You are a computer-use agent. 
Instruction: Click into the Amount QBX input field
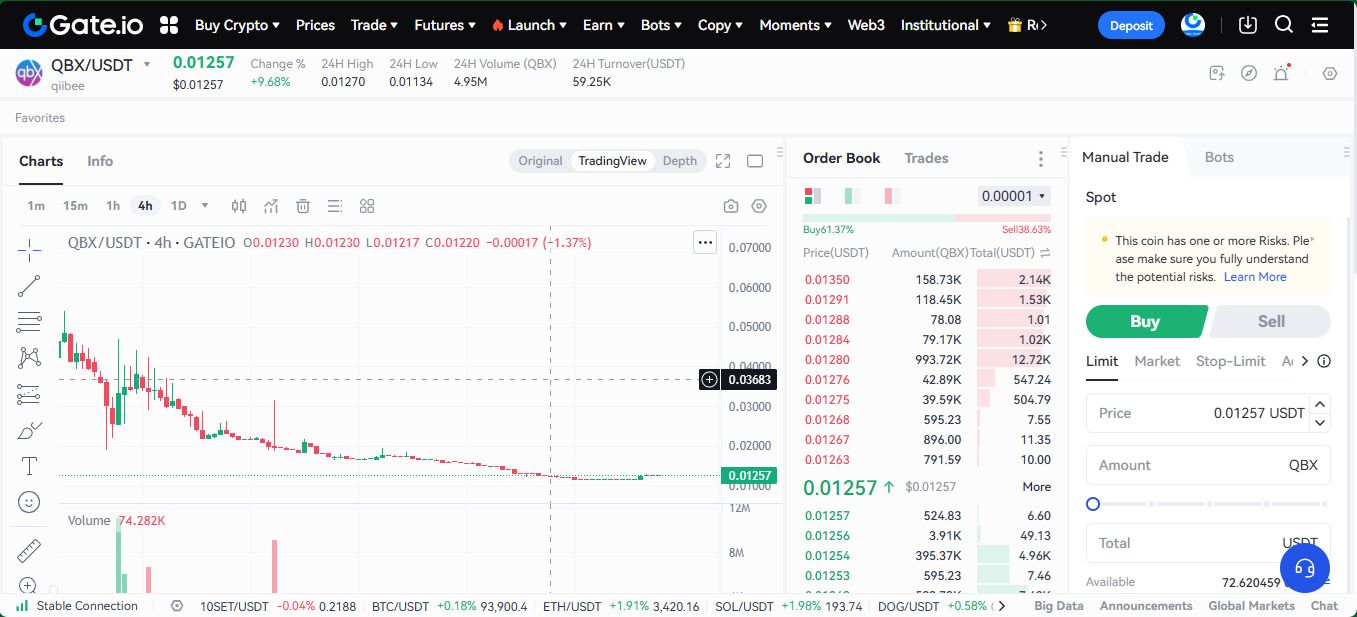point(1190,465)
